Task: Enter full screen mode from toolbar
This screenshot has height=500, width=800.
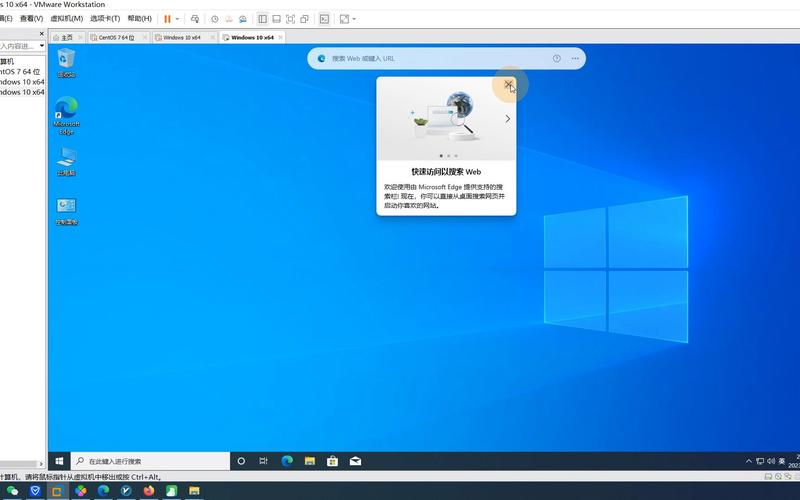Action: pyautogui.click(x=290, y=19)
